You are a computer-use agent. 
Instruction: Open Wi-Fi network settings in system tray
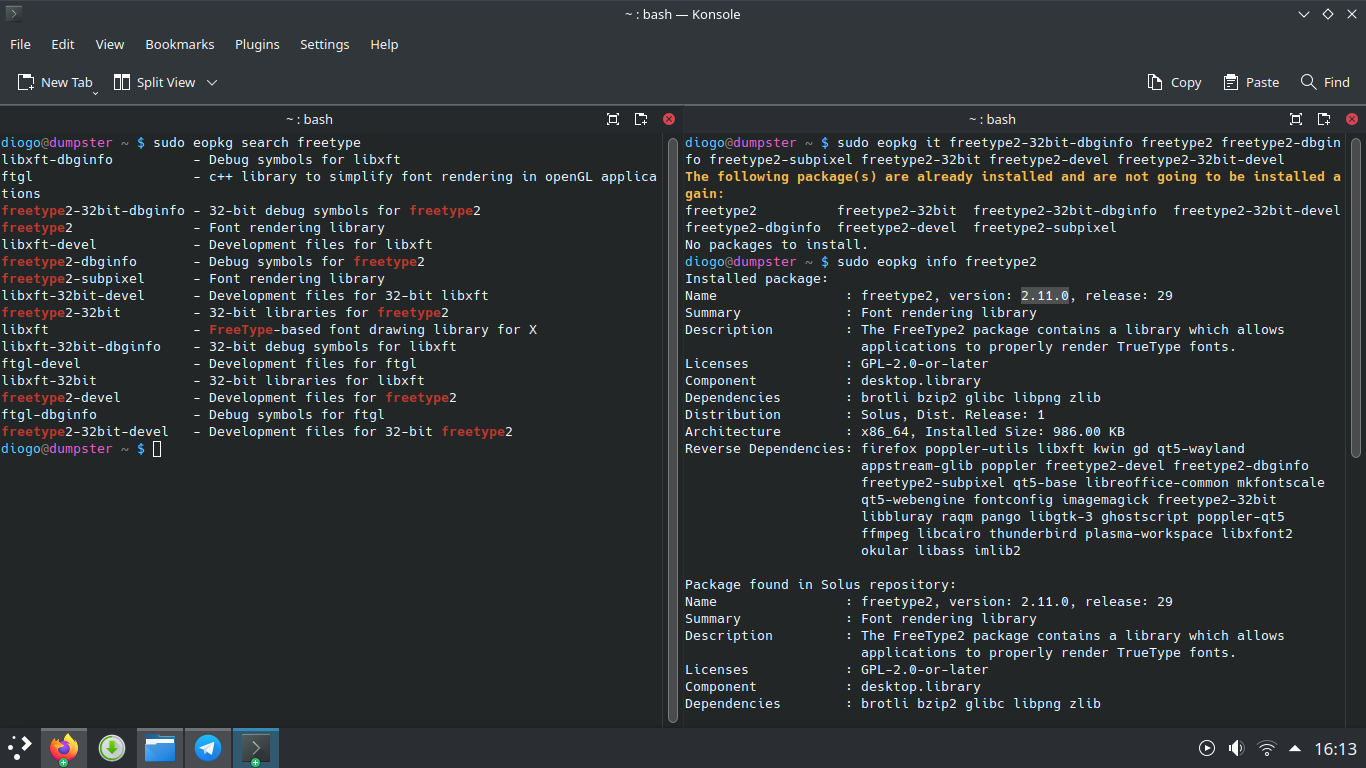coord(1266,748)
